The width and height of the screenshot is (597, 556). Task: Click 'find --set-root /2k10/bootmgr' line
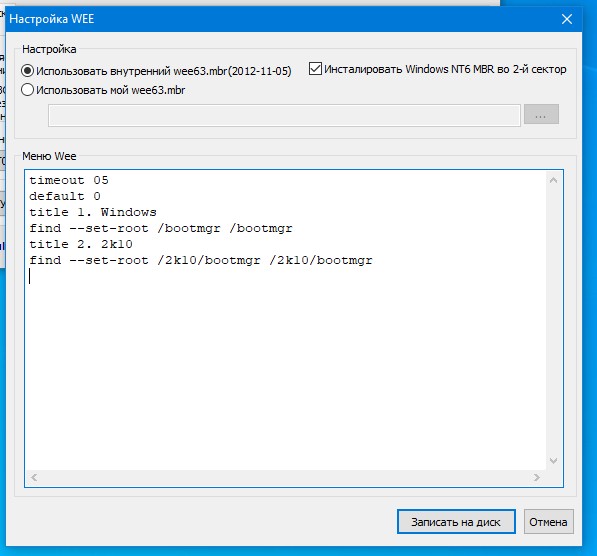point(201,260)
